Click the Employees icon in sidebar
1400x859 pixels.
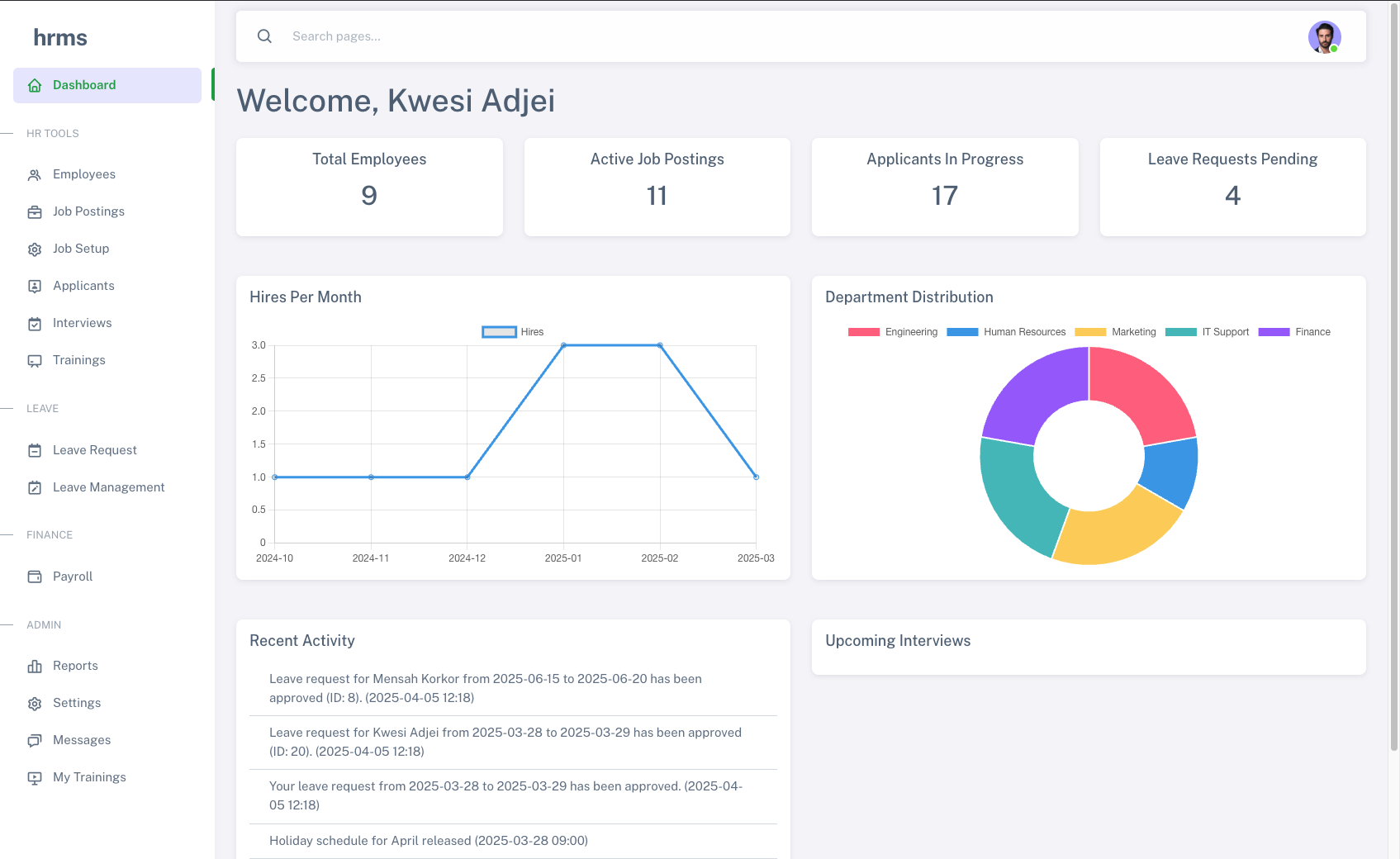coord(35,175)
